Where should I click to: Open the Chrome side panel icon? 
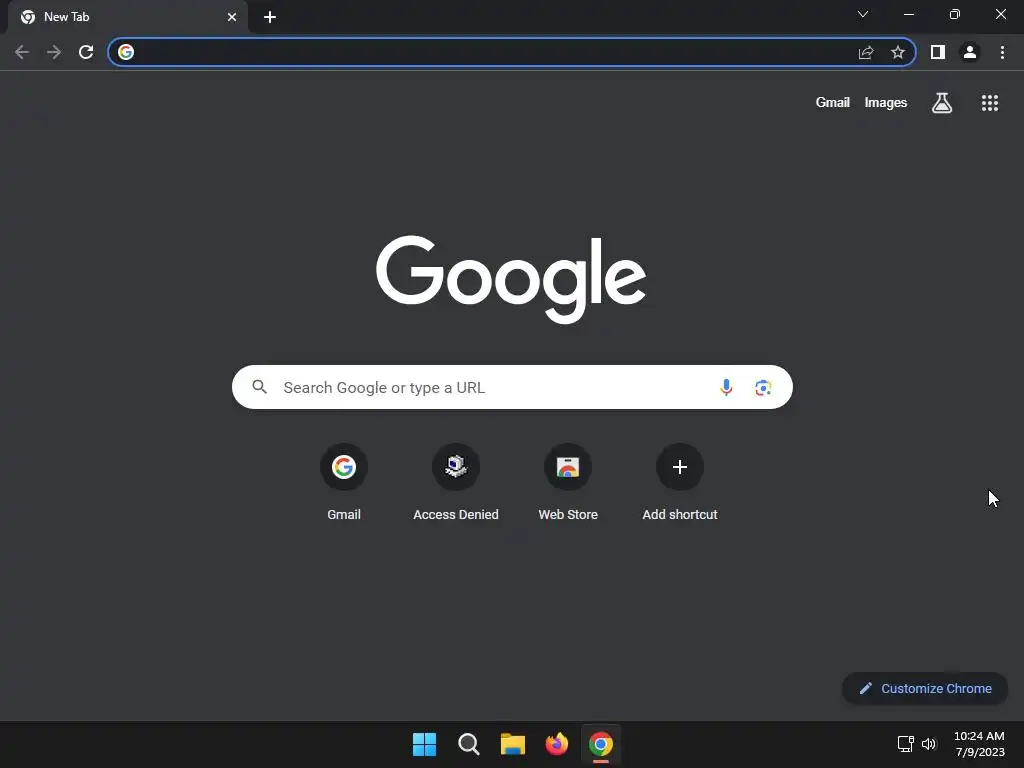(x=938, y=52)
